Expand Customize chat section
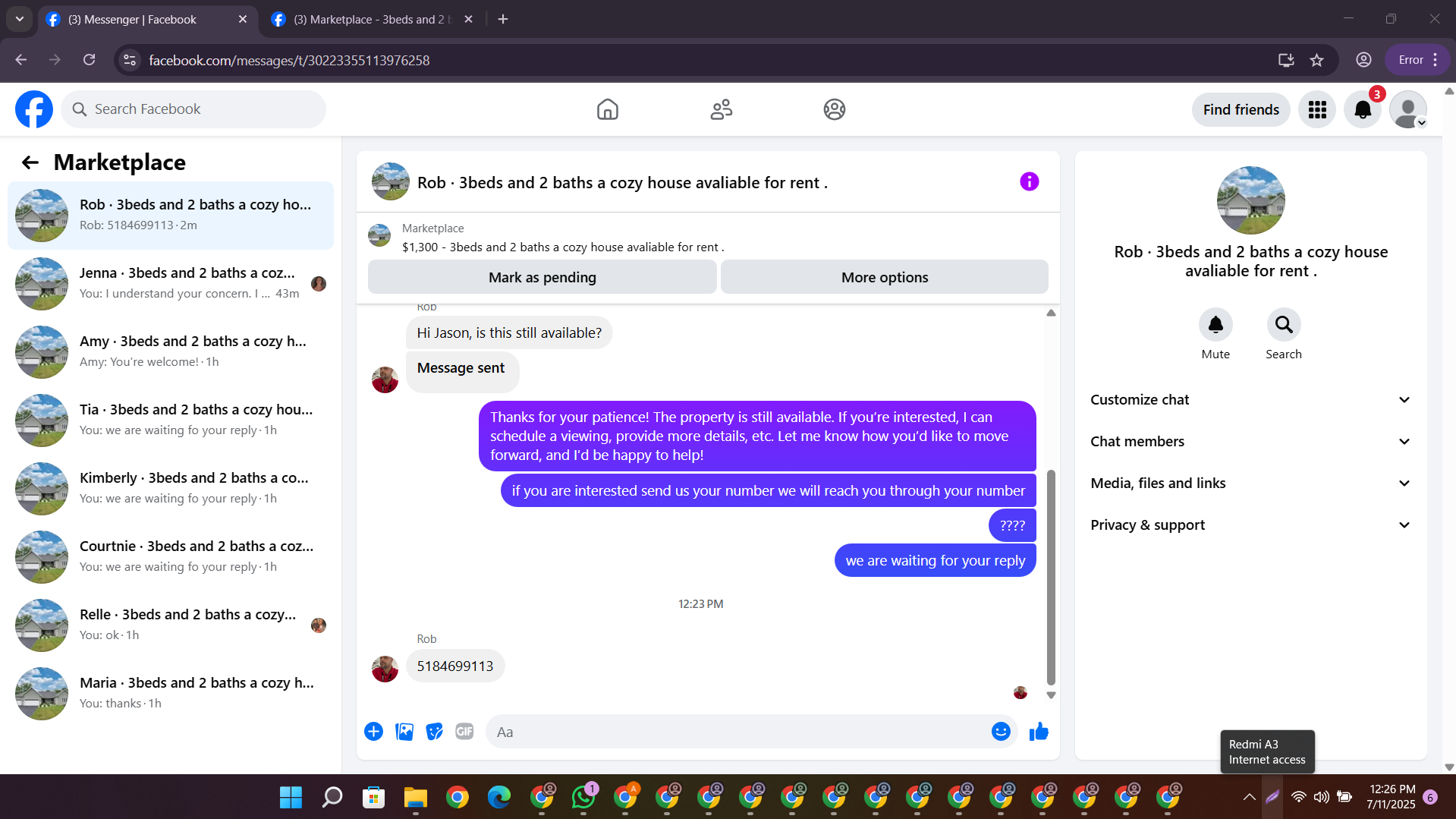 point(1250,400)
